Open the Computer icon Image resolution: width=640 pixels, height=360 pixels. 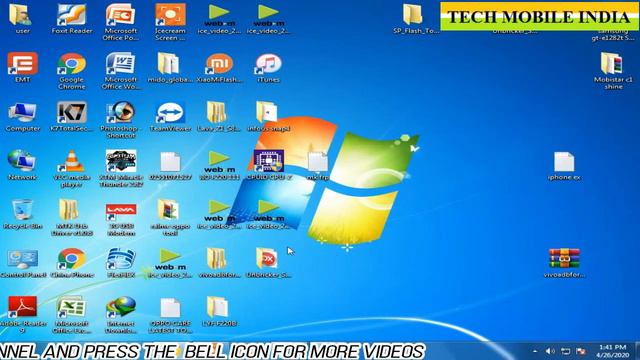click(x=22, y=113)
